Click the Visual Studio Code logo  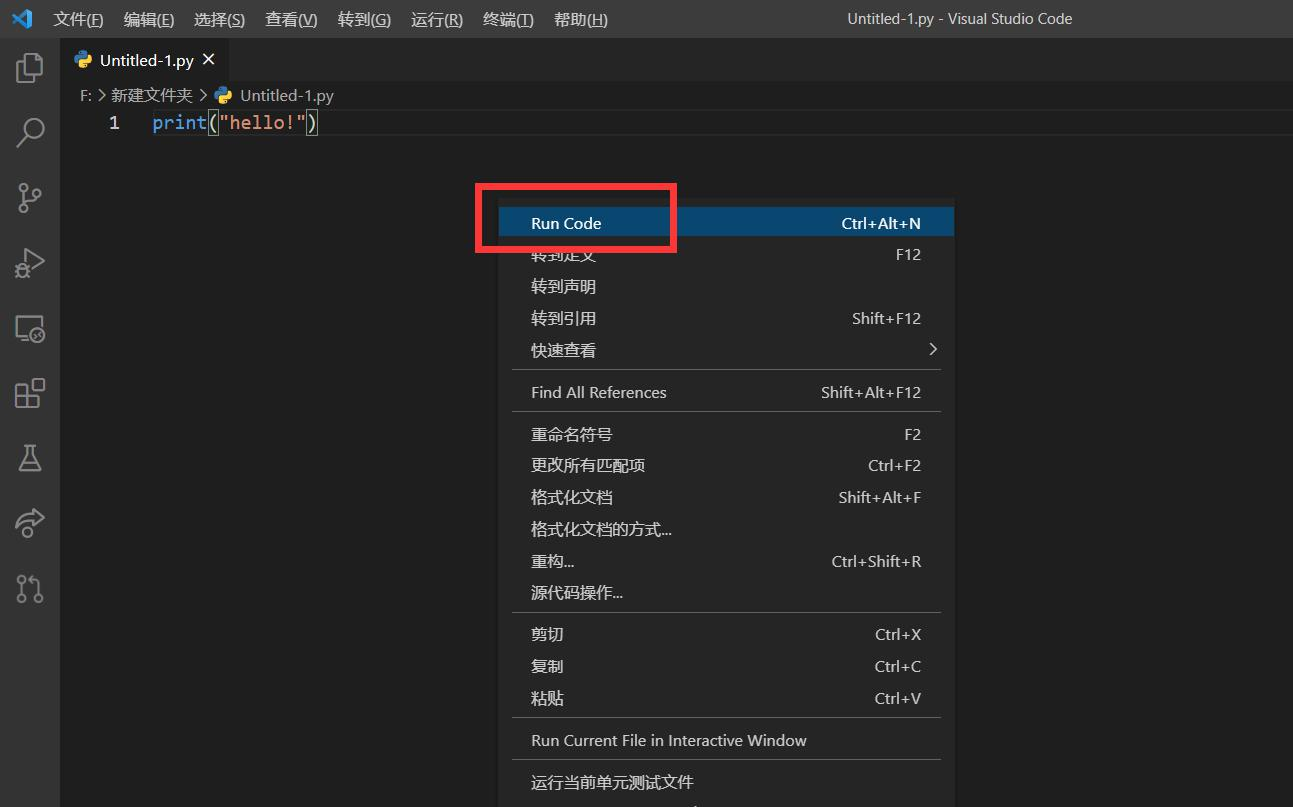22,18
